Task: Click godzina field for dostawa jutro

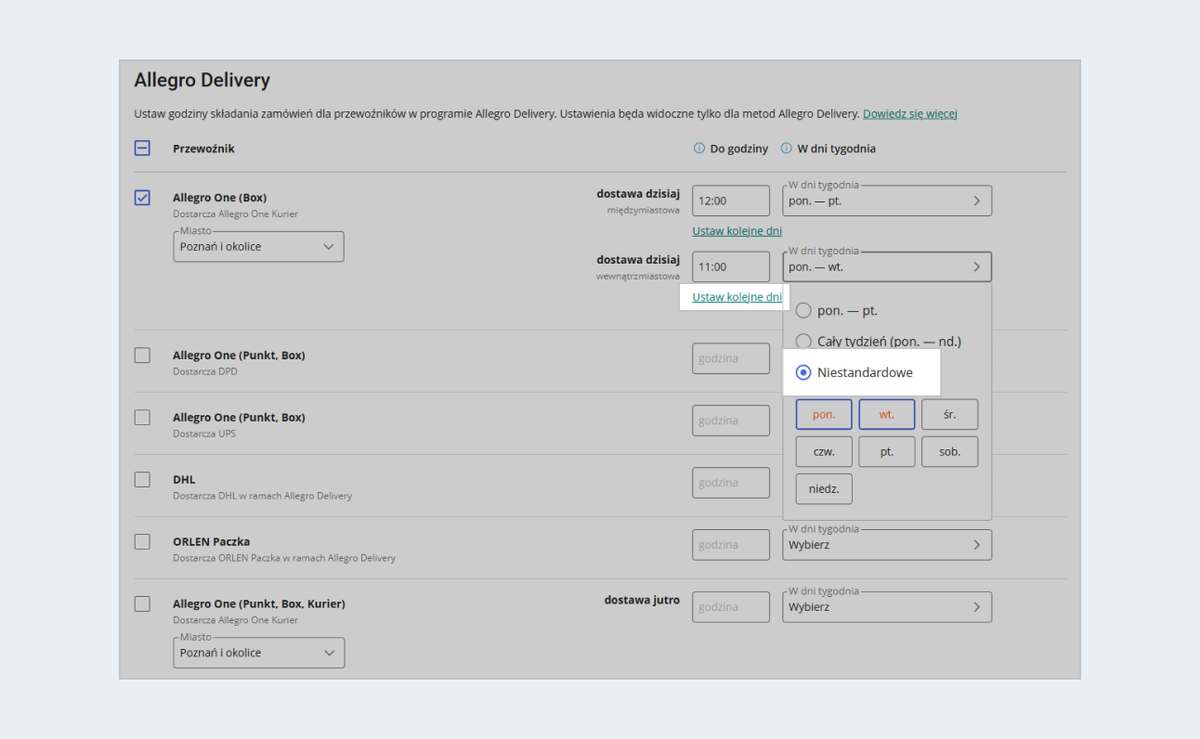Action: pyautogui.click(x=731, y=607)
